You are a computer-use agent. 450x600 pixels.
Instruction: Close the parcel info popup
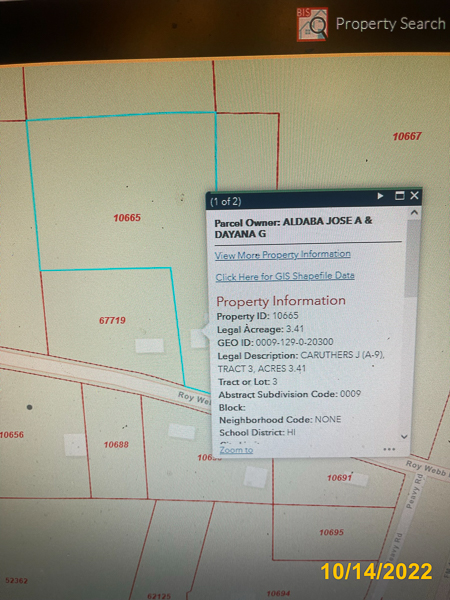pos(414,196)
